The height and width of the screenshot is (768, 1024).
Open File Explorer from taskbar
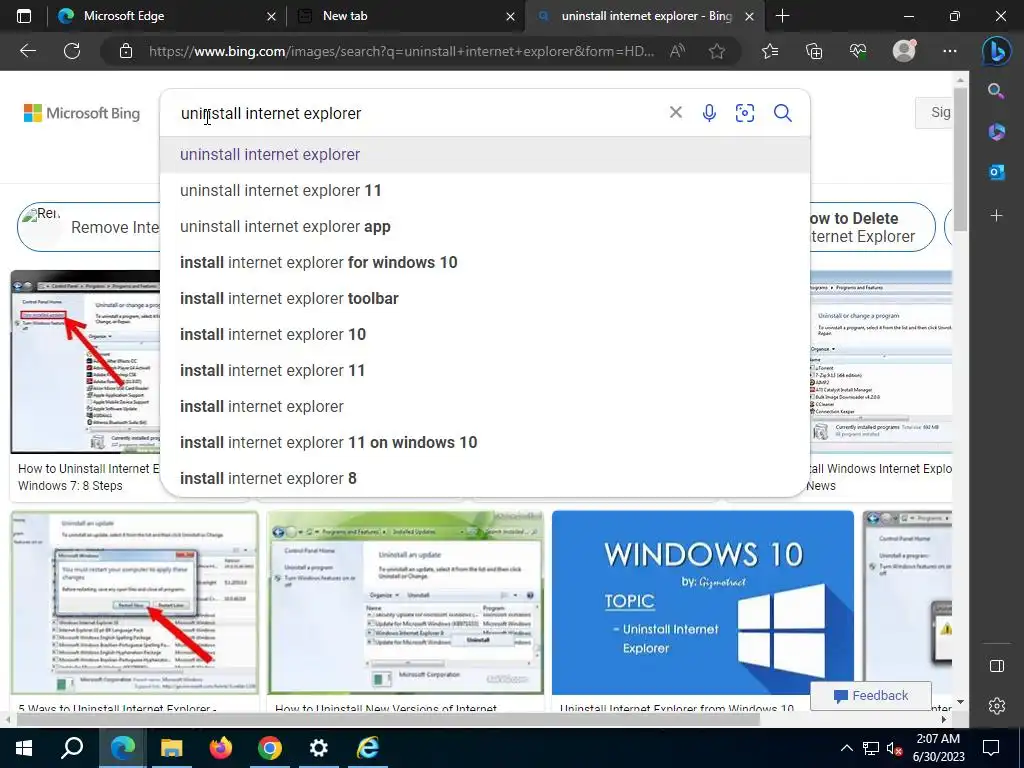pos(172,748)
